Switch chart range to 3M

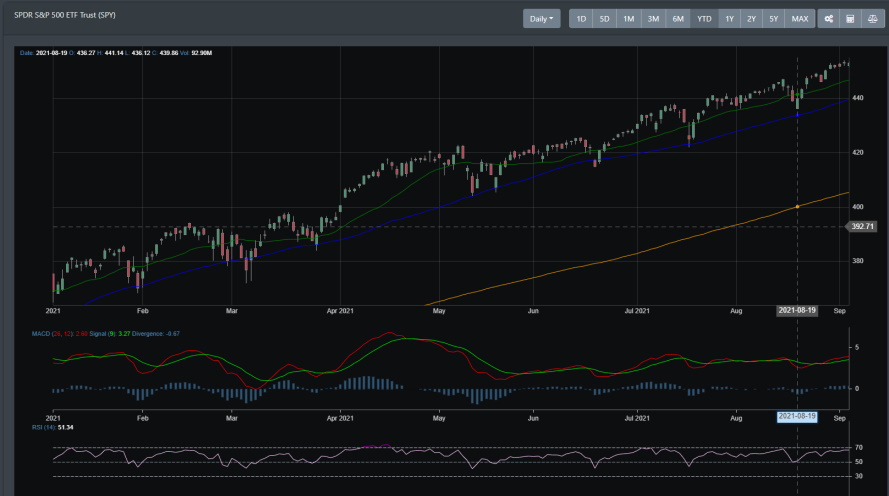(x=653, y=19)
